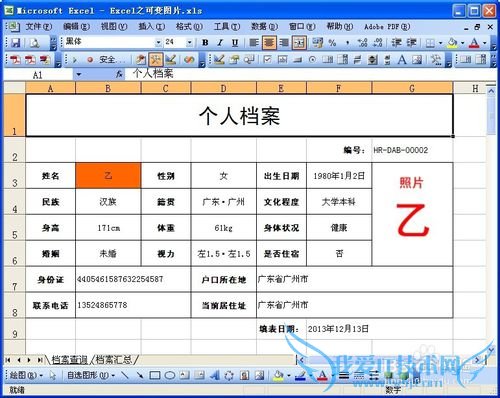Toggle Italic formatting

[x=220, y=42]
